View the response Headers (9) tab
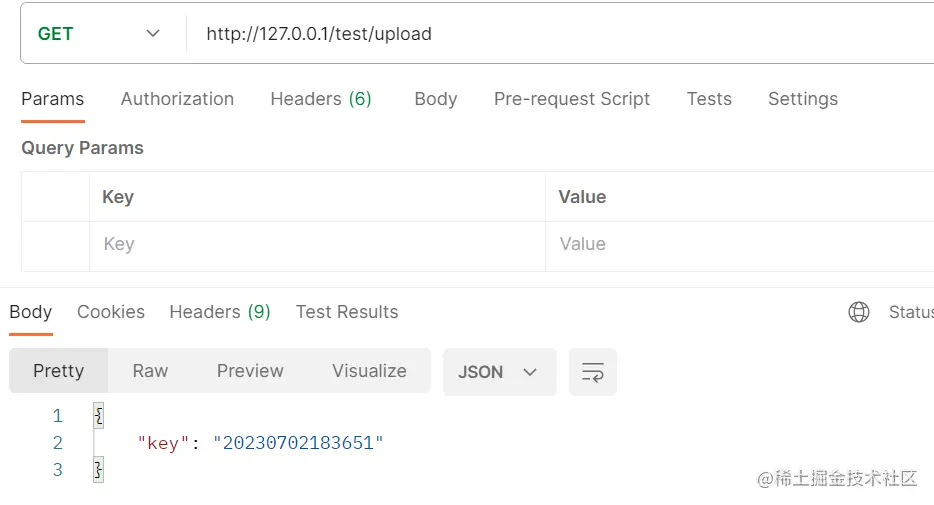This screenshot has width=934, height=505. tap(220, 312)
